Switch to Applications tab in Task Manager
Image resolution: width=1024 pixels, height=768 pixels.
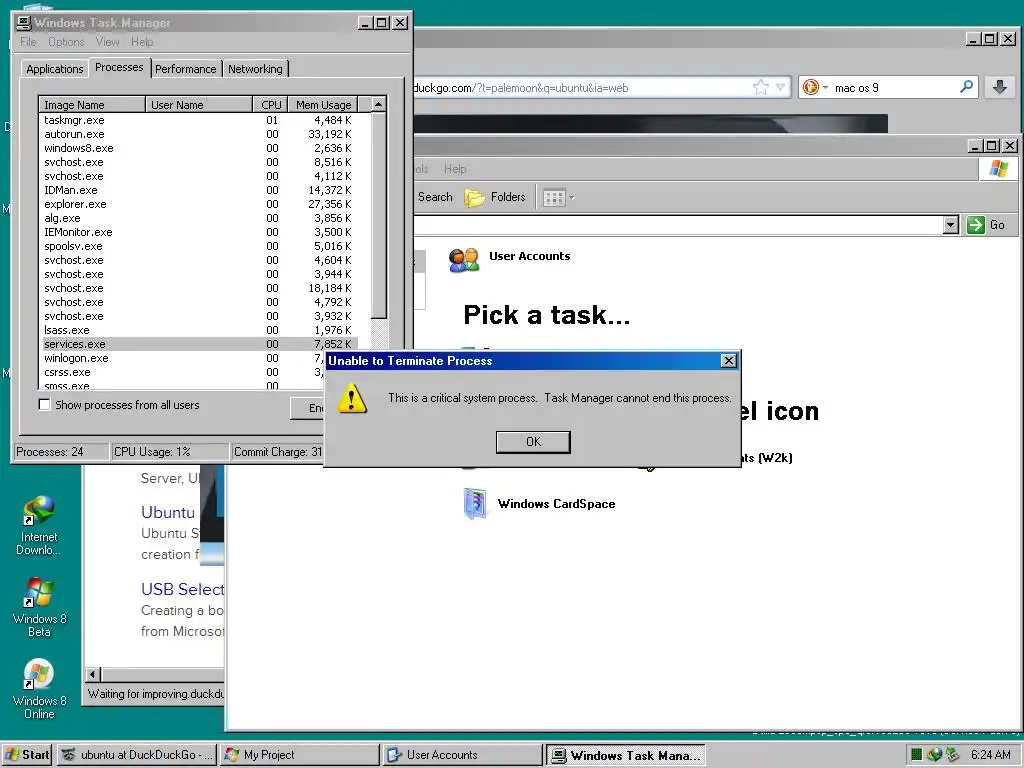point(54,69)
